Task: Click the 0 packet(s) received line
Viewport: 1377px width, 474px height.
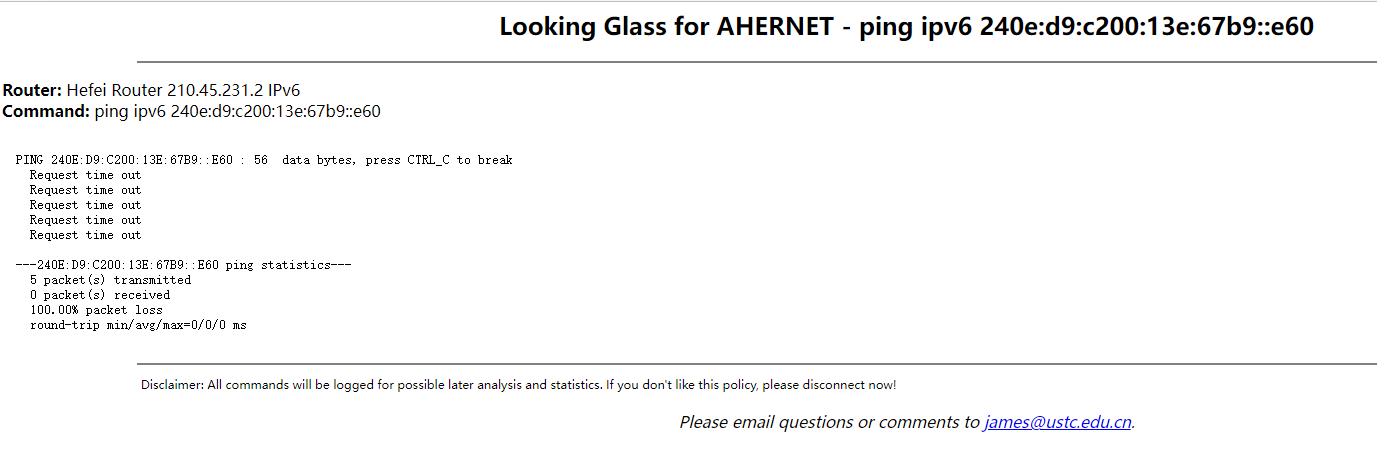Action: point(100,295)
